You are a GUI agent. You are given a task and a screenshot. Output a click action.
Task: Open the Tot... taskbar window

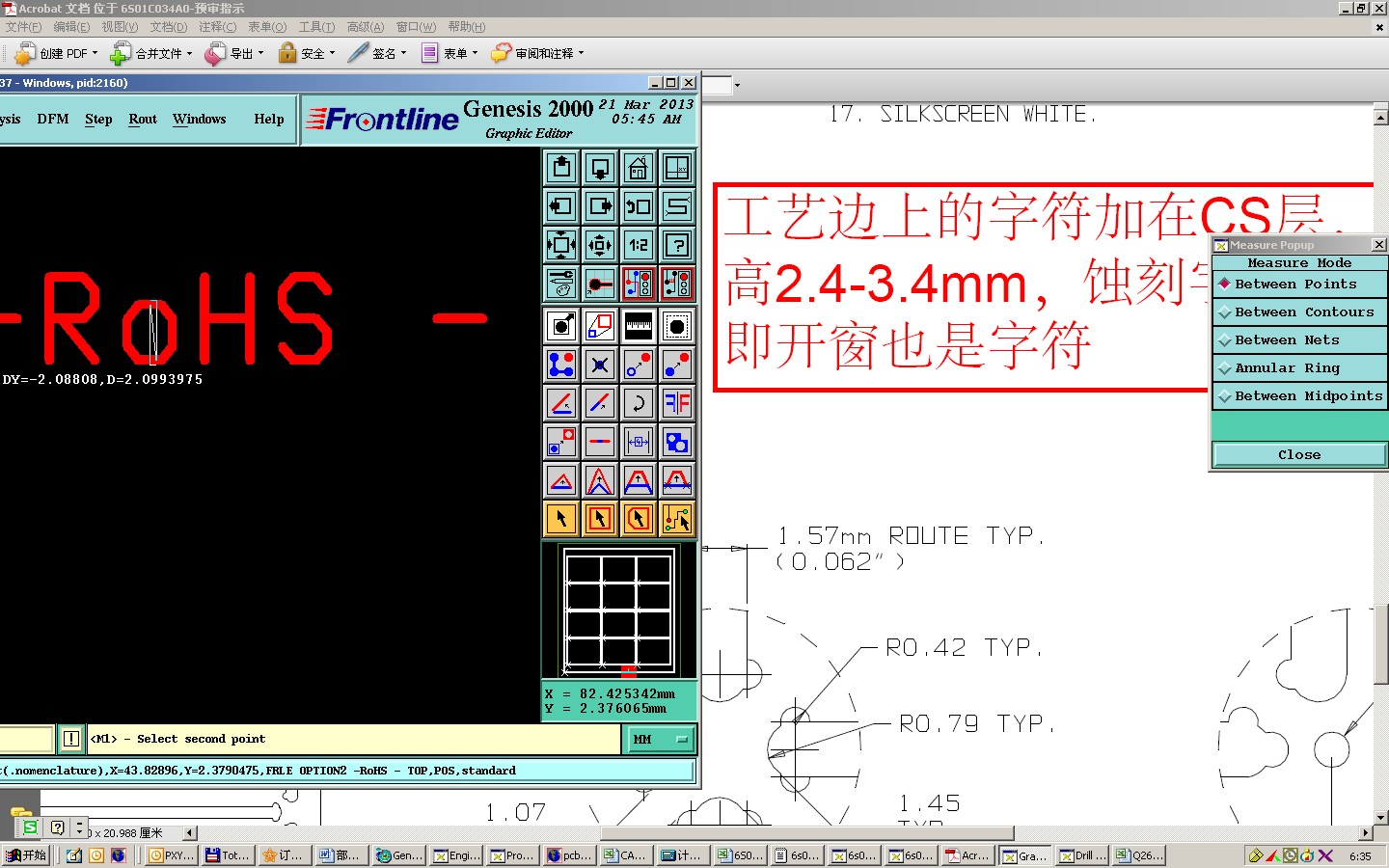click(x=228, y=855)
